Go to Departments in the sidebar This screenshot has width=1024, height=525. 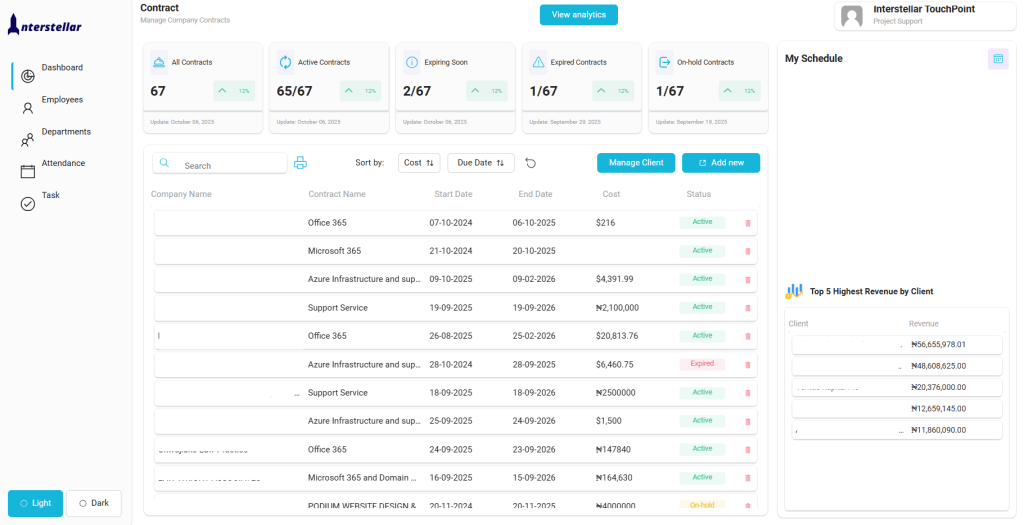click(x=65, y=132)
